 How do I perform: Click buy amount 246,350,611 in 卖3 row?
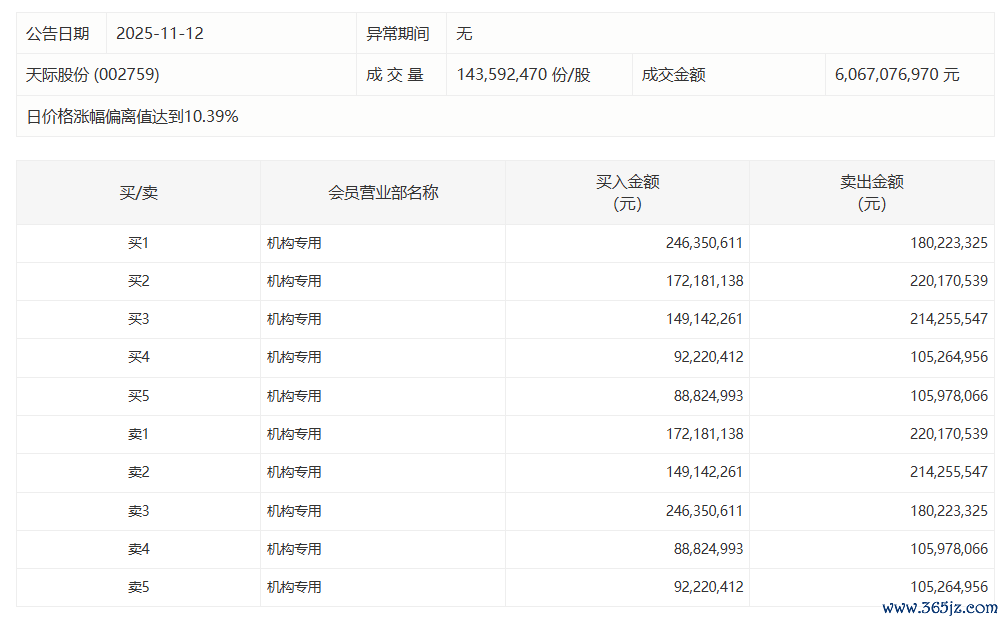pos(704,511)
